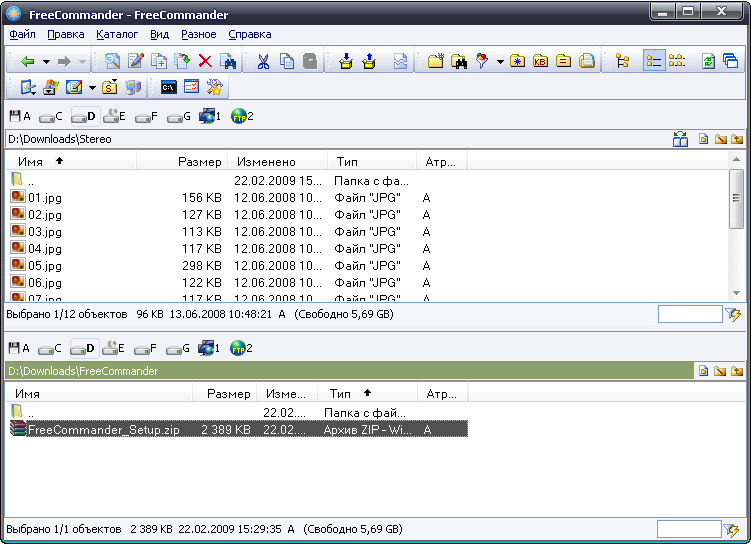Create new folder with the starred folder icon
The image size is (751, 544).
[436, 61]
